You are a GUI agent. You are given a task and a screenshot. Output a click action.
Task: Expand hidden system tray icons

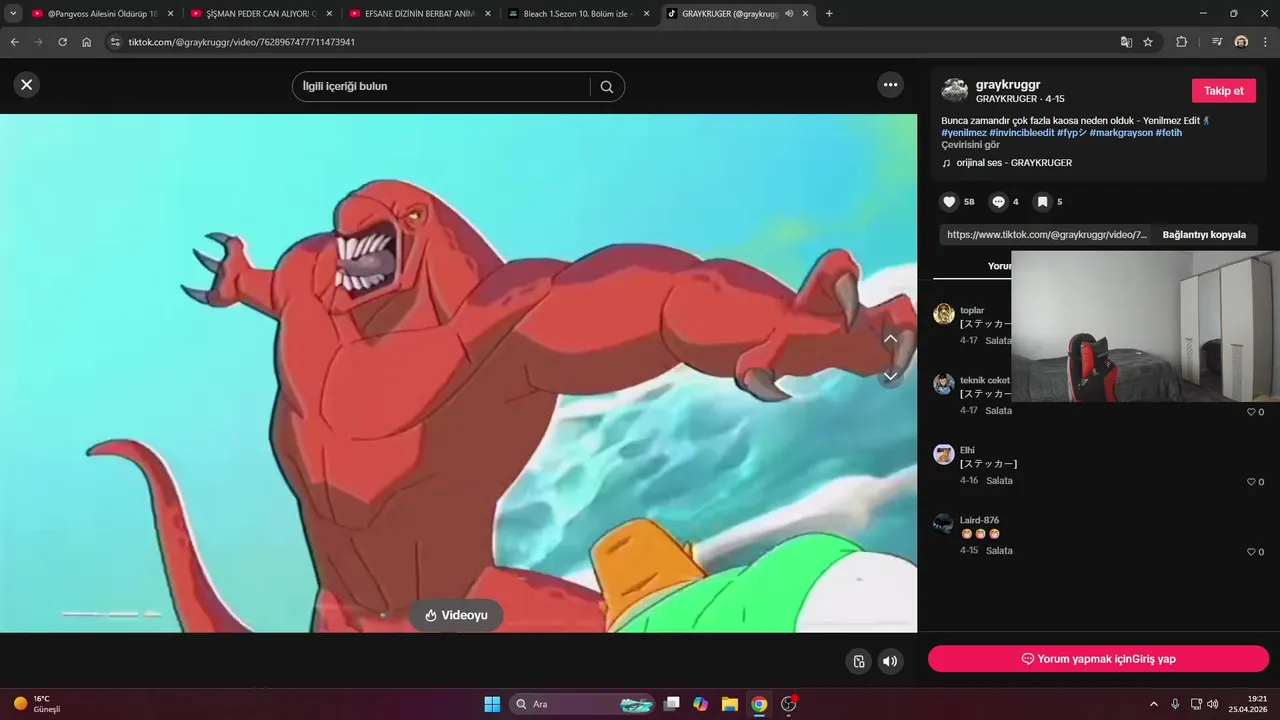(x=1152, y=704)
